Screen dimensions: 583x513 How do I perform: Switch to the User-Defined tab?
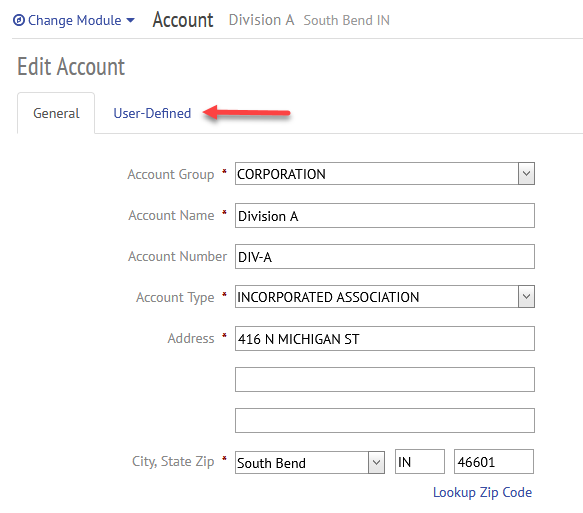(x=152, y=113)
